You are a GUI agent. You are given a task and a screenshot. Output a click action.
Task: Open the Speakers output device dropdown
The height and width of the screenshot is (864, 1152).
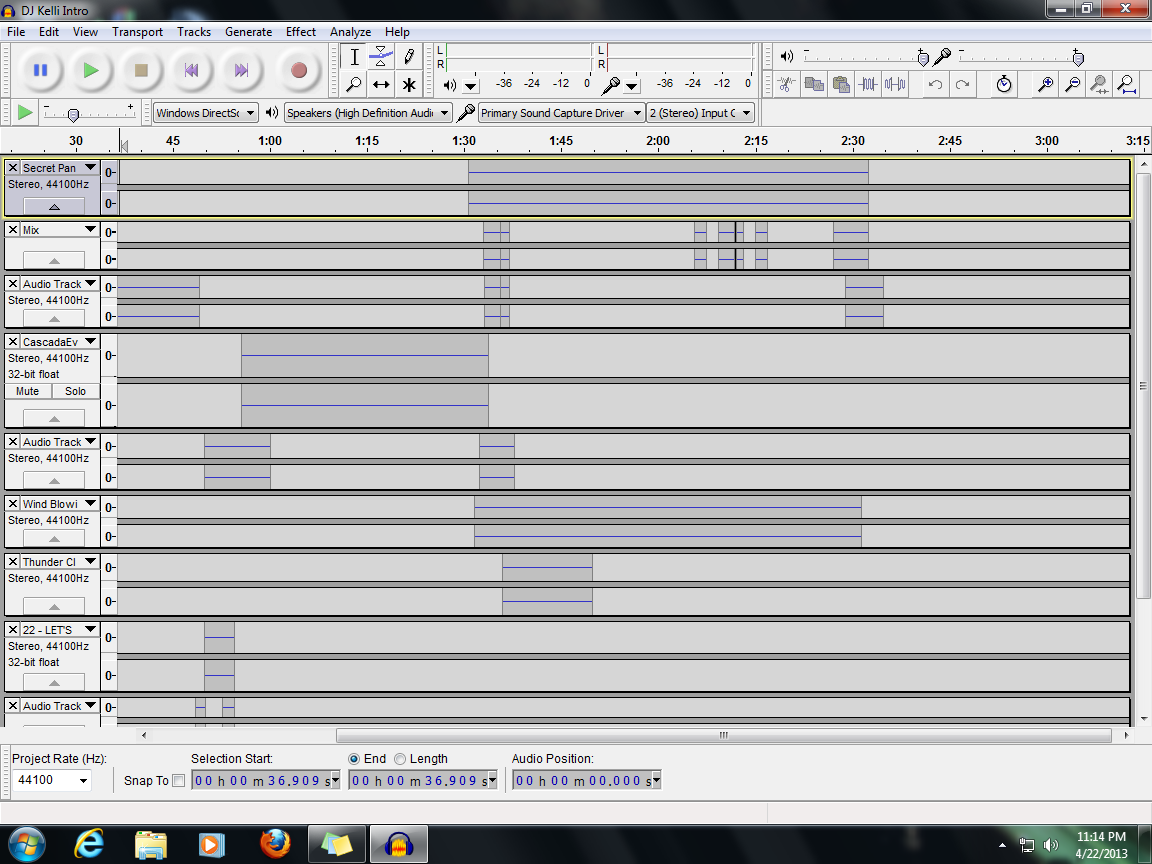[367, 112]
